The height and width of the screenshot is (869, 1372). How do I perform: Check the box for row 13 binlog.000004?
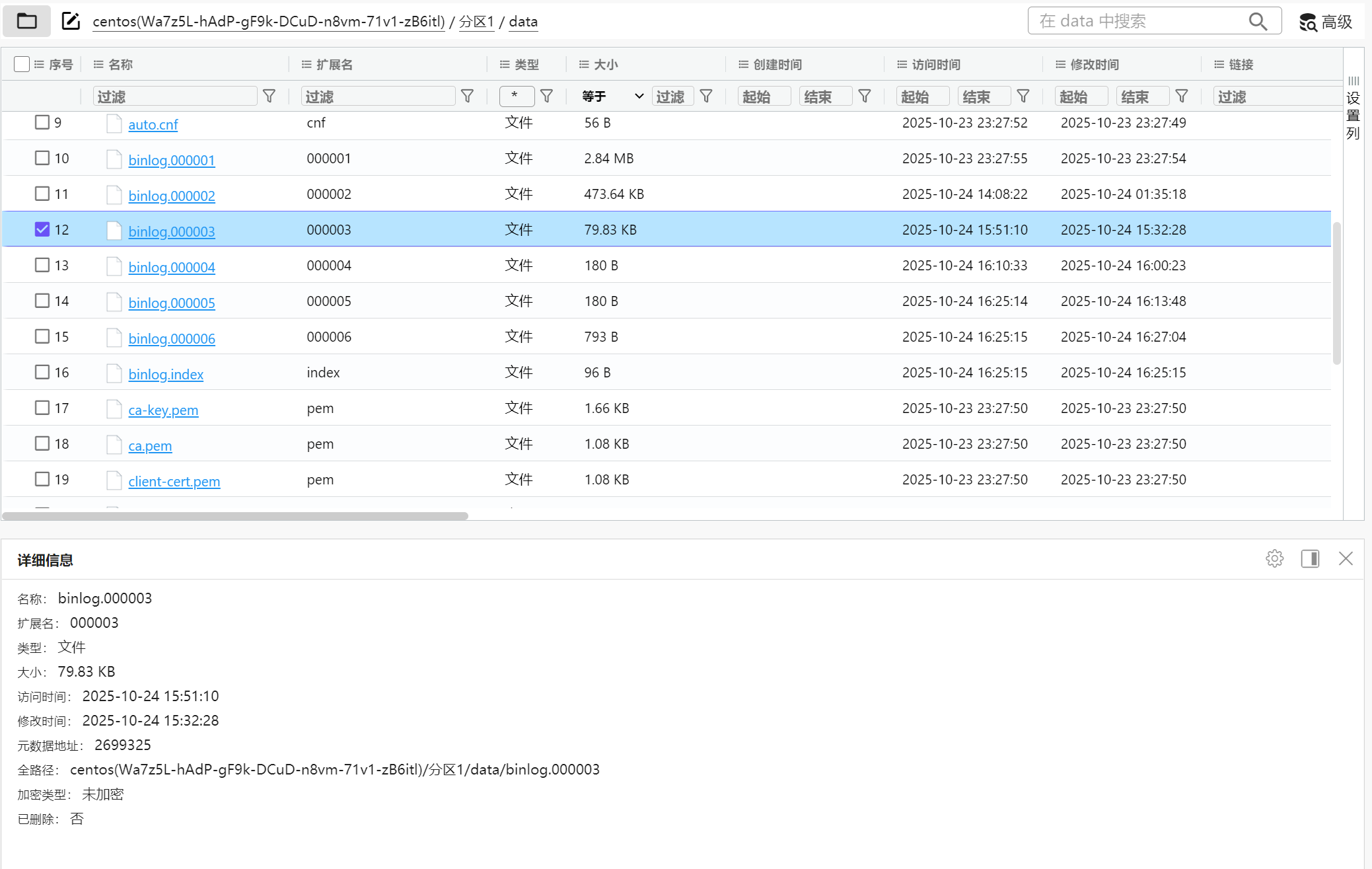point(42,265)
